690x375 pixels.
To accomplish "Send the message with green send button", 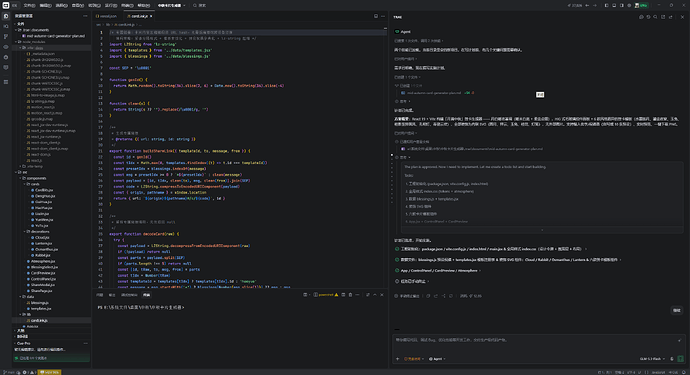I will coord(680,359).
